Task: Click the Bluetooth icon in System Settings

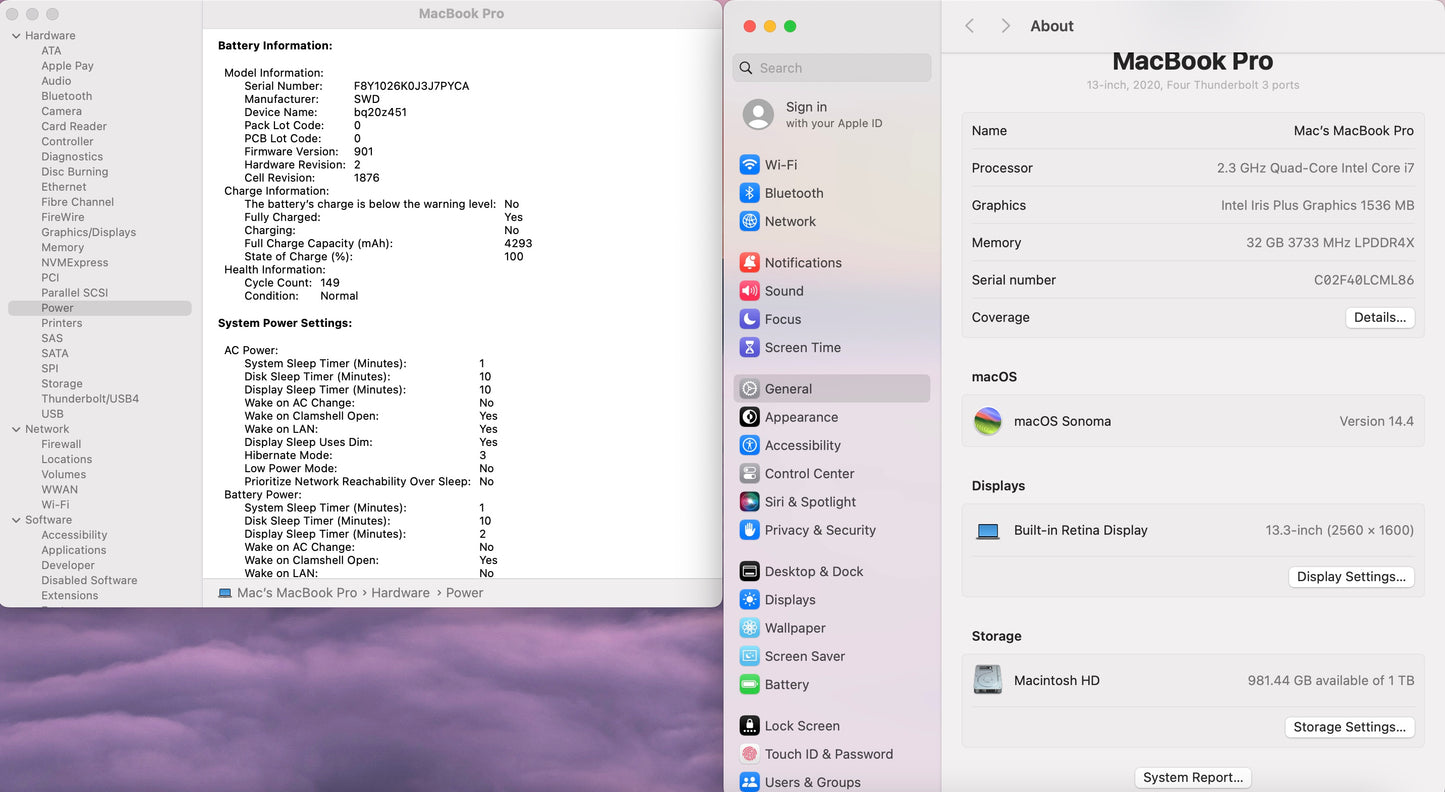Action: click(x=749, y=193)
